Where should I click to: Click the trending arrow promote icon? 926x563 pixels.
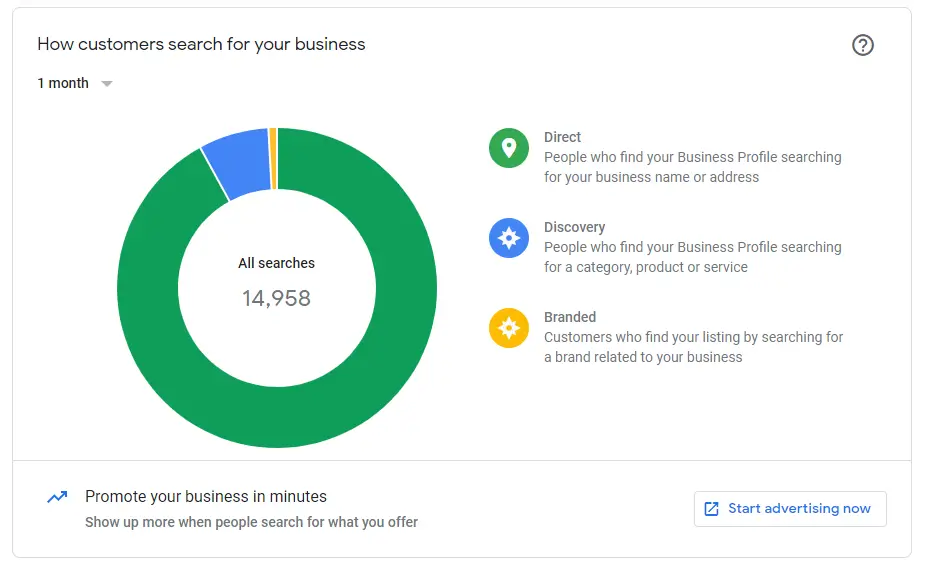pyautogui.click(x=57, y=497)
